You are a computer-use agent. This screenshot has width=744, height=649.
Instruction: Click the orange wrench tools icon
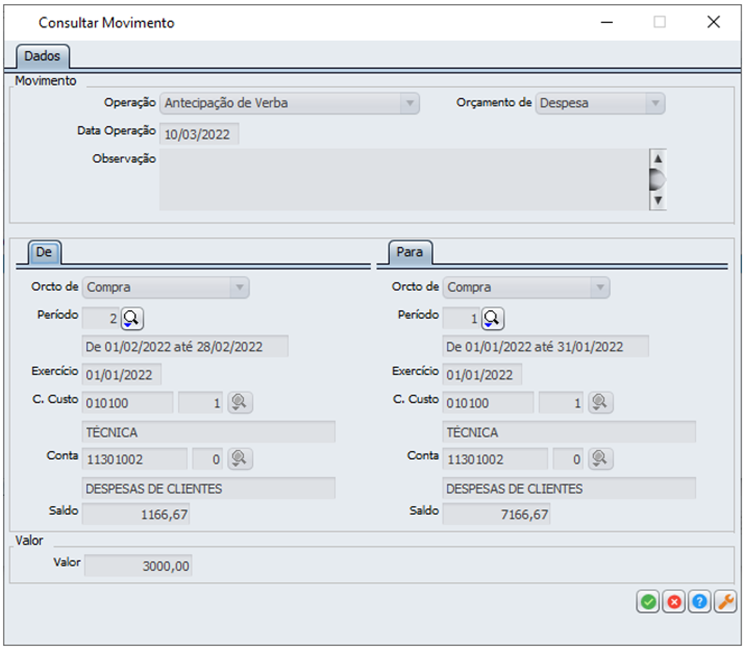coord(726,601)
